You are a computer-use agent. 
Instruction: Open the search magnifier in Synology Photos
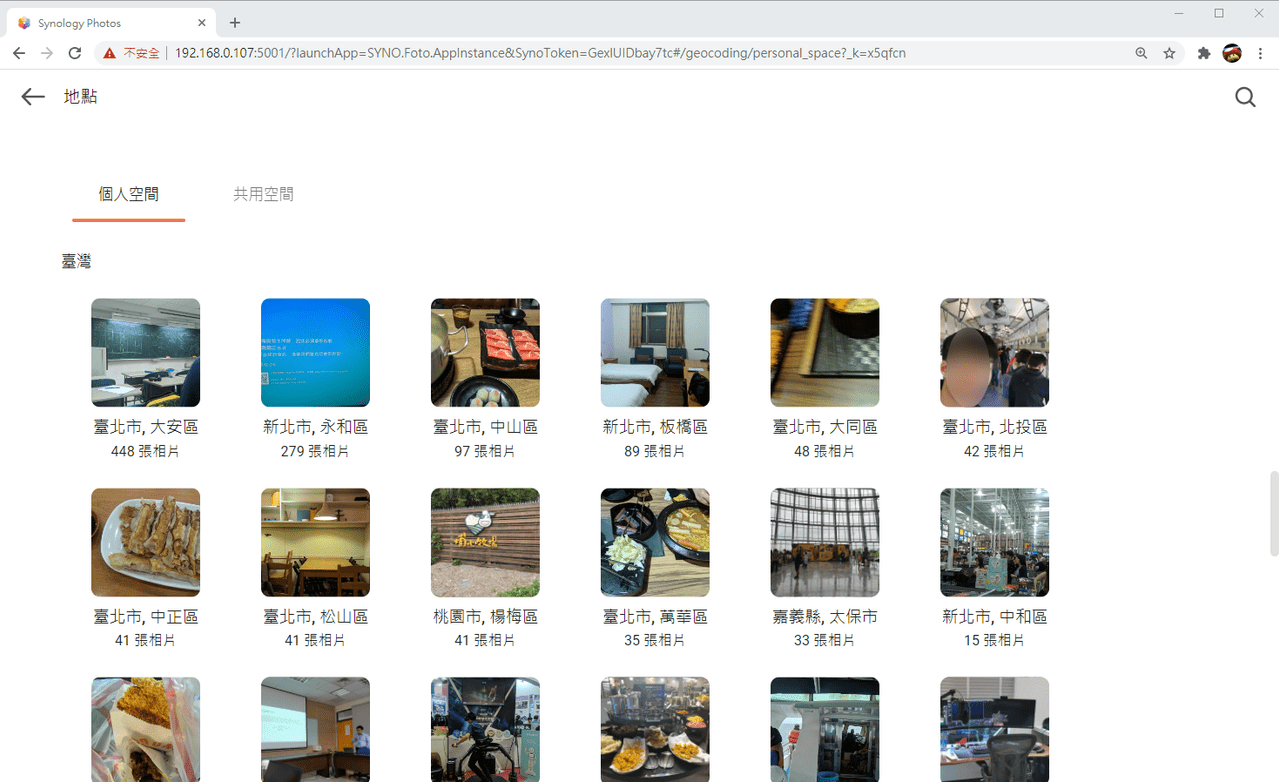click(1245, 97)
